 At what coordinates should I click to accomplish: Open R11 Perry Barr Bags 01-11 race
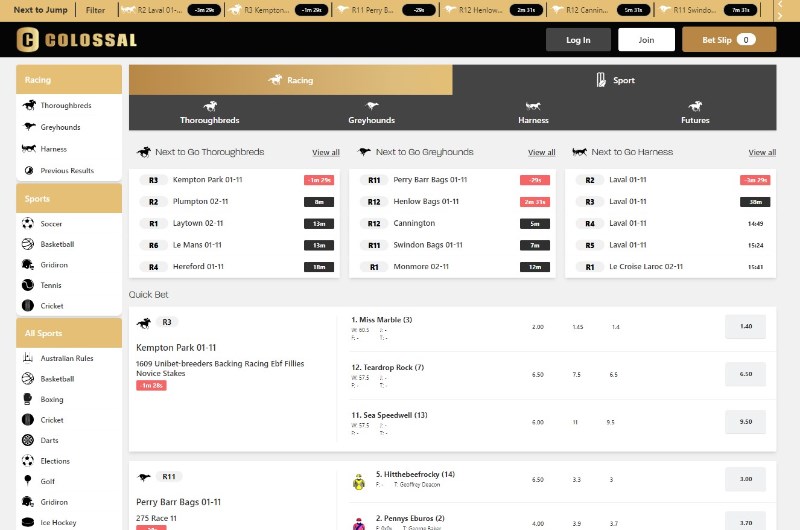click(x=452, y=180)
